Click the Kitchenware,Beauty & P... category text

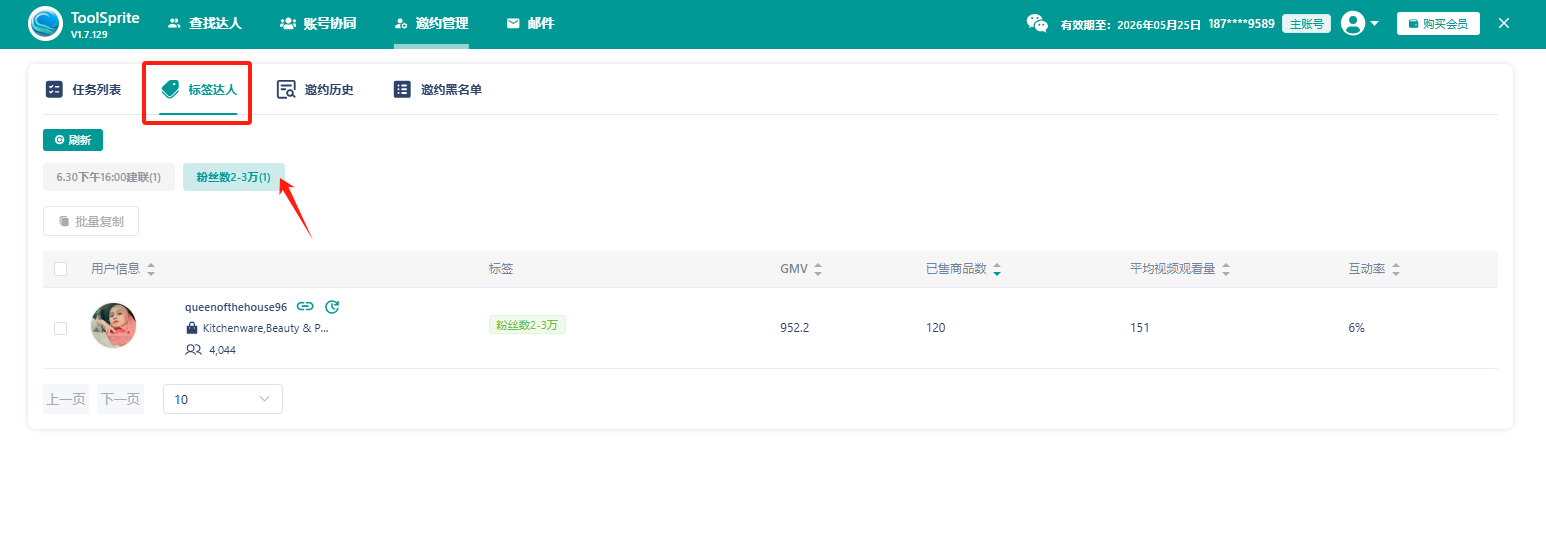click(266, 328)
